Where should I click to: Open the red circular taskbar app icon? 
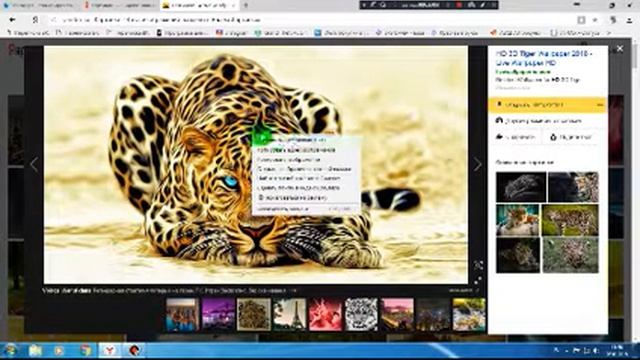(134, 351)
